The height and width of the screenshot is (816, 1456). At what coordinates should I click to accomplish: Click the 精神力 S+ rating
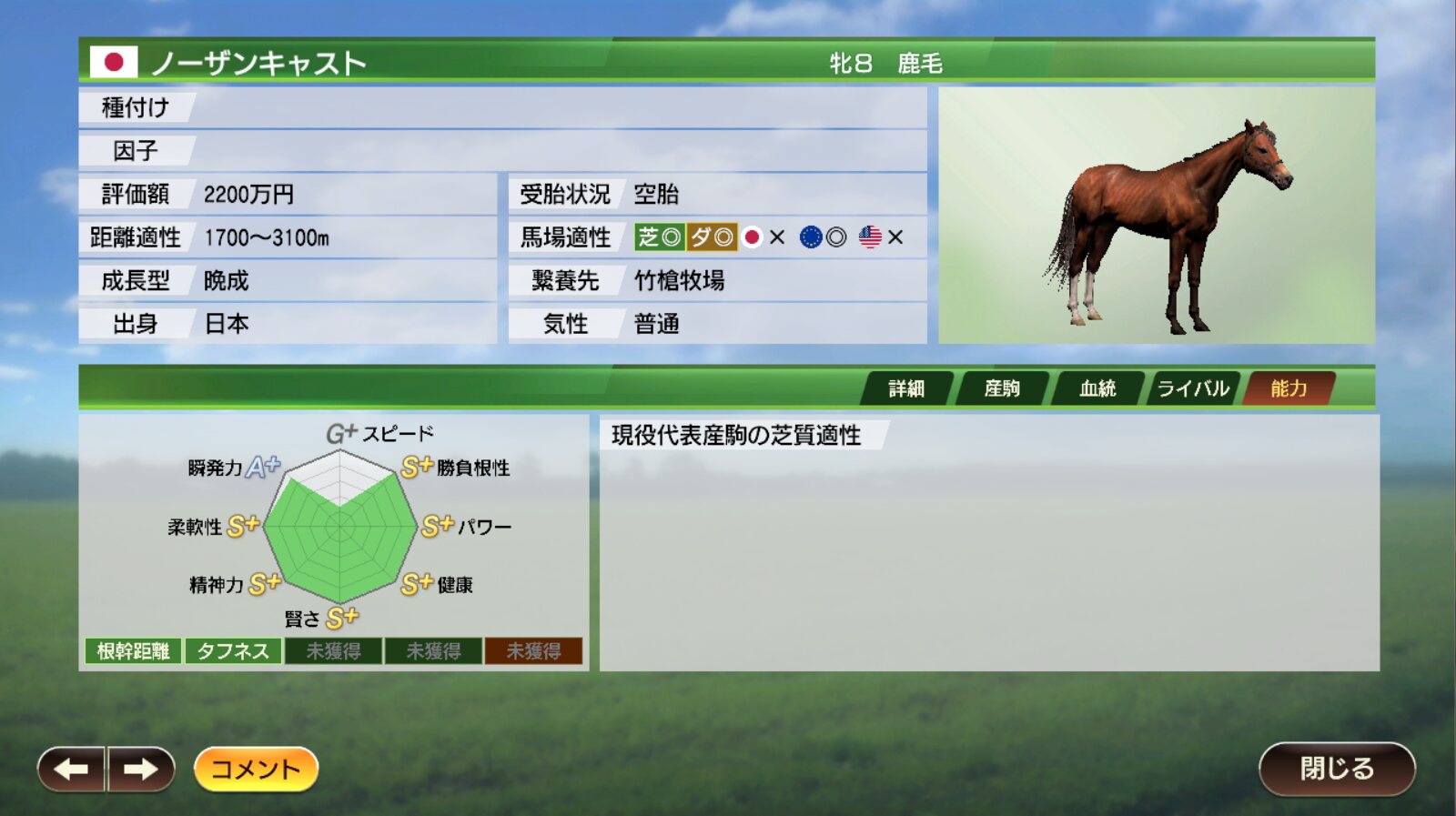265,584
